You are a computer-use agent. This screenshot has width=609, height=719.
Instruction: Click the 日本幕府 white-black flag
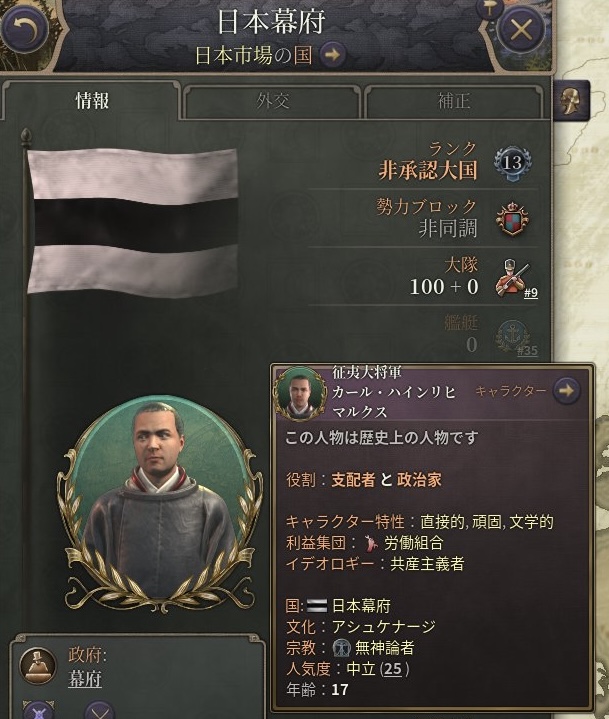click(132, 221)
